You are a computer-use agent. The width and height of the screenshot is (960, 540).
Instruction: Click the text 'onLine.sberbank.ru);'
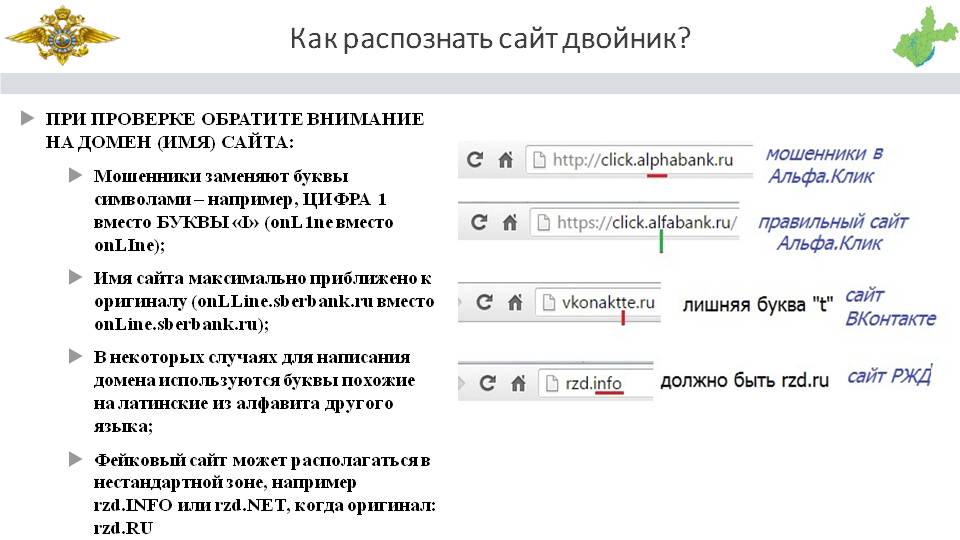click(181, 324)
